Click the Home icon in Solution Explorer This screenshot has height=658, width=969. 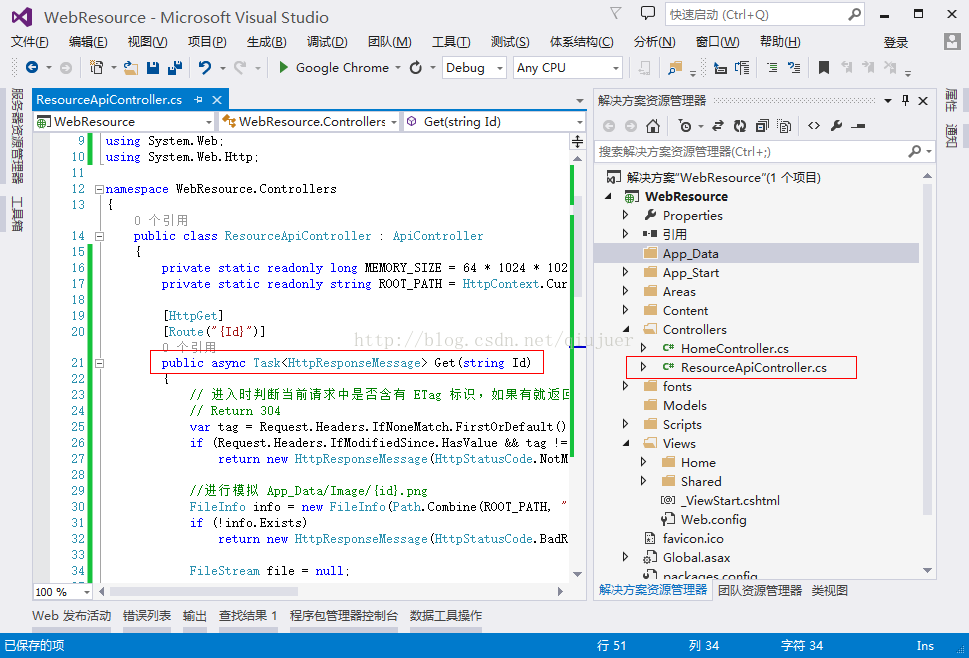coord(652,126)
